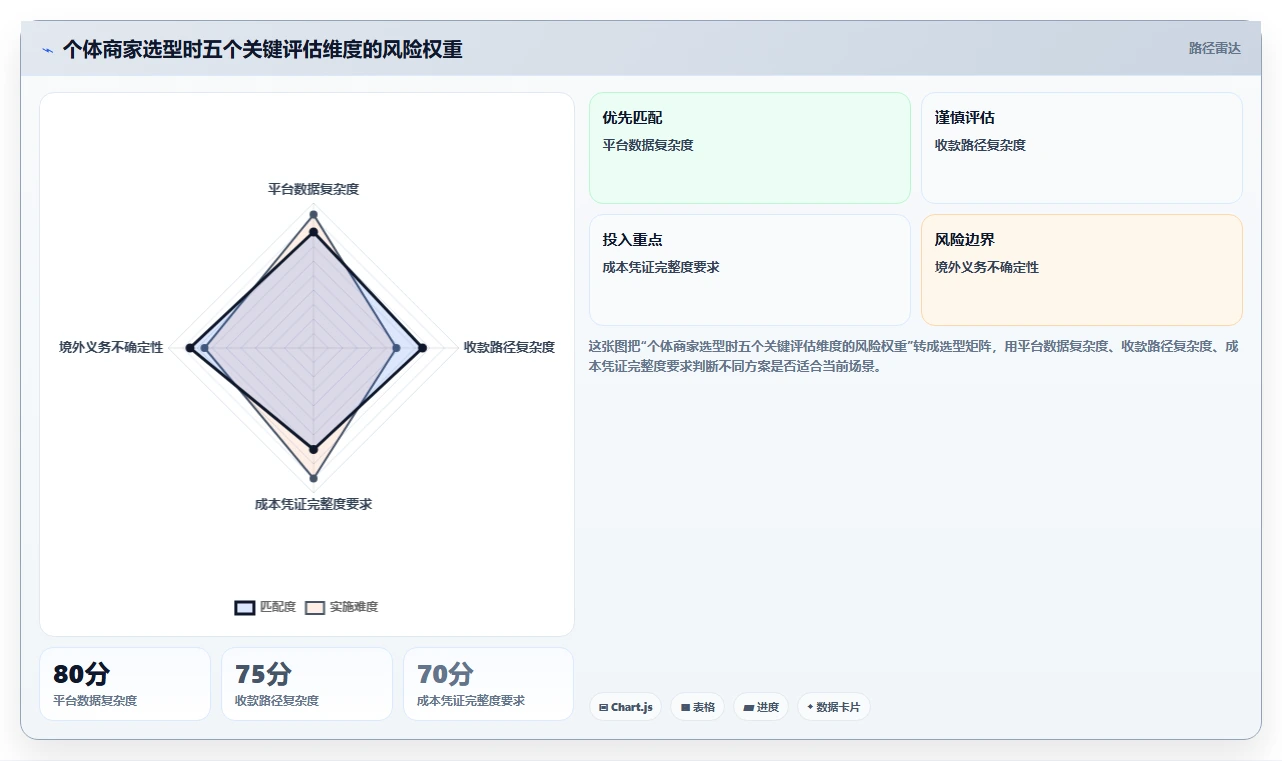The width and height of the screenshot is (1282, 761).
Task: Click the 进度 tag
Action: (x=761, y=707)
